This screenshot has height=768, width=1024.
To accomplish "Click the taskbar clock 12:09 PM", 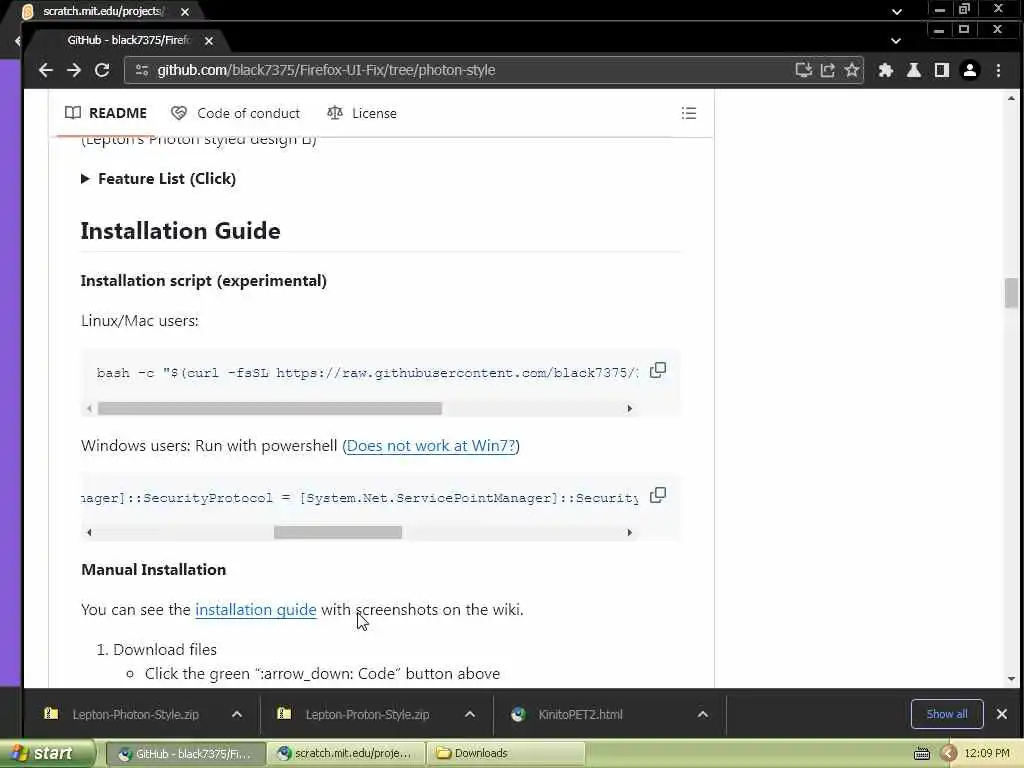I will [987, 754].
